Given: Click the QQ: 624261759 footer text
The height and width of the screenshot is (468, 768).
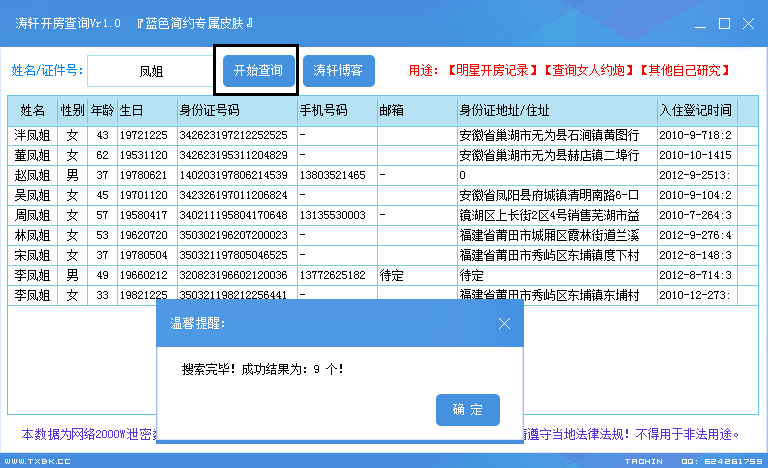Looking at the screenshot, I should (722, 462).
